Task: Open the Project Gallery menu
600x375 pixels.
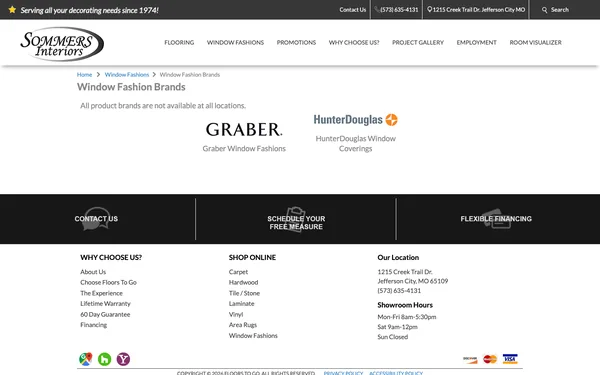Action: coord(418,42)
